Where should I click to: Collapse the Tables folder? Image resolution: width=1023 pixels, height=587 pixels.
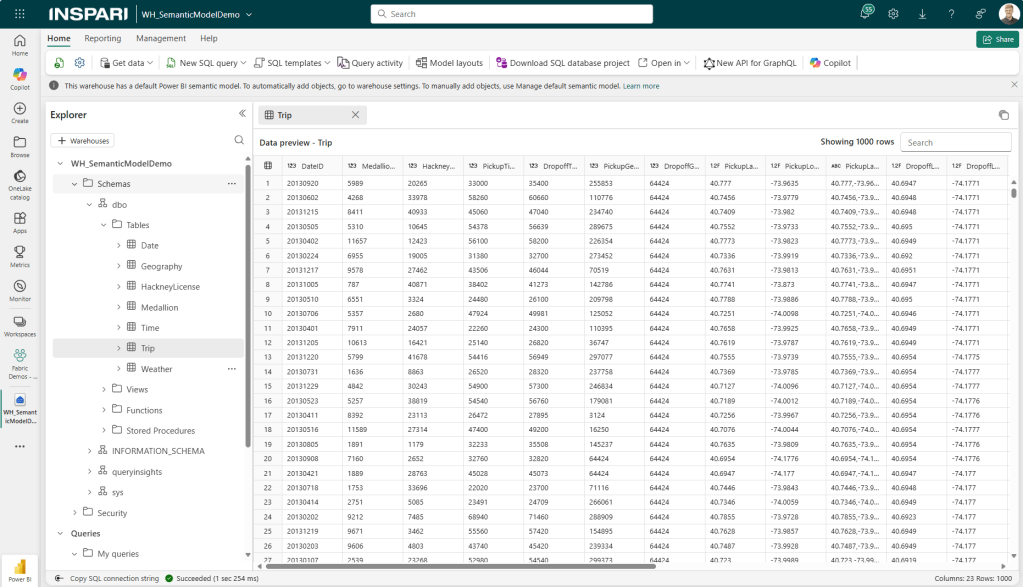coord(104,225)
